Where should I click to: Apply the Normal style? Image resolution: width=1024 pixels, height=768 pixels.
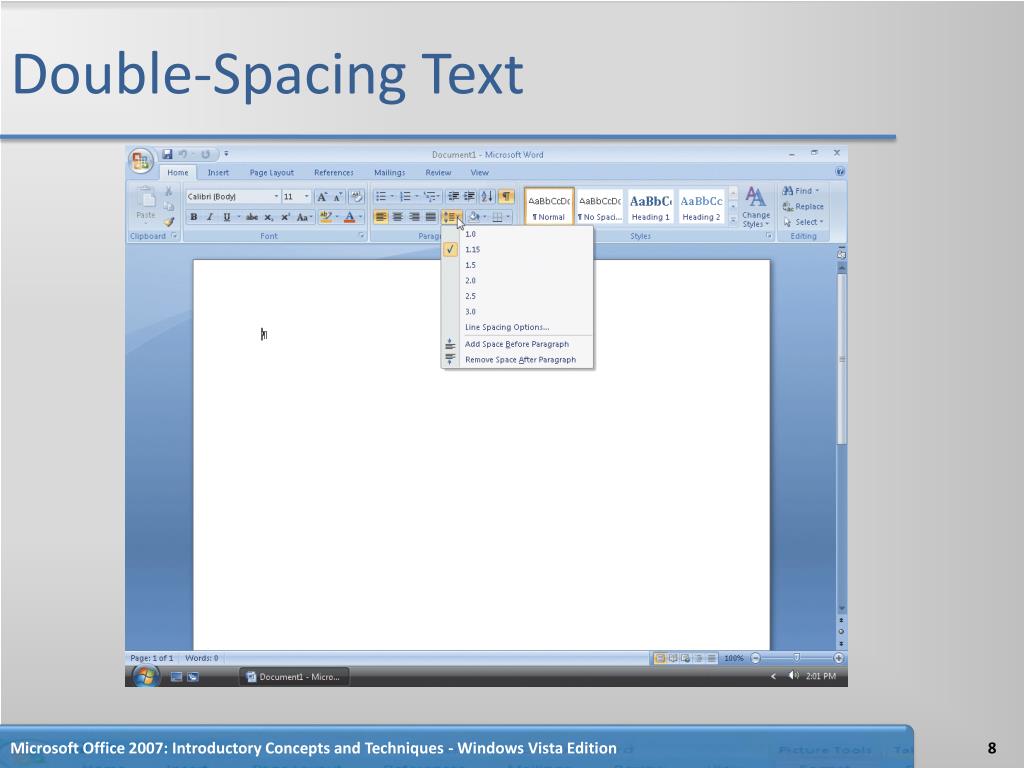549,206
